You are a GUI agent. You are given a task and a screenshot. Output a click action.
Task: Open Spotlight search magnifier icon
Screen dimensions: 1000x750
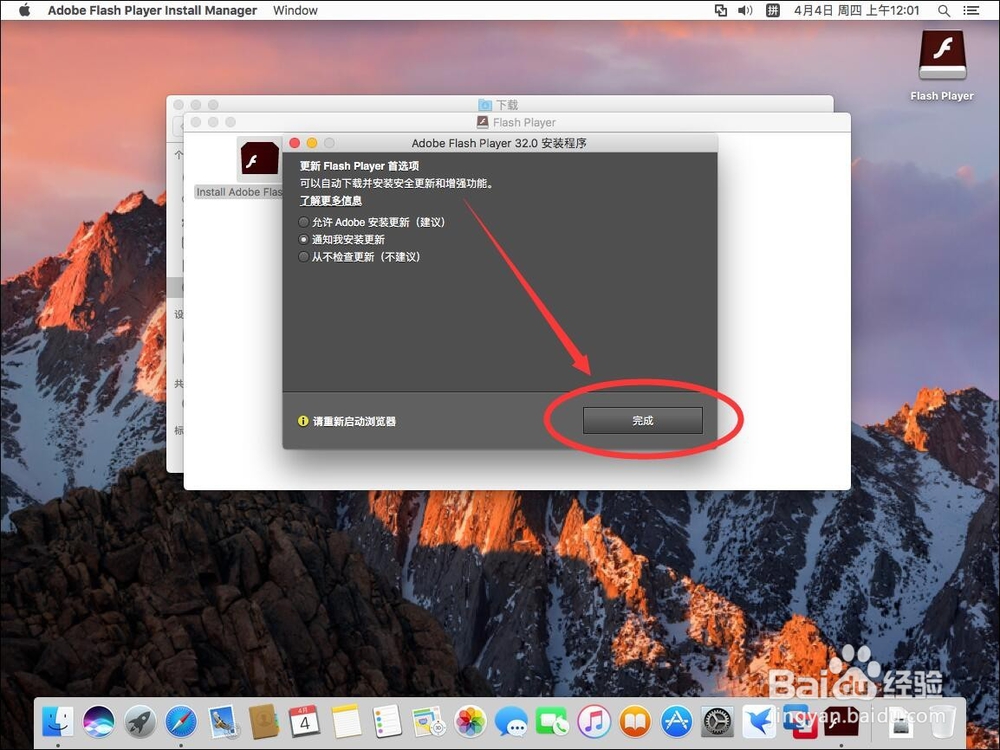click(944, 10)
